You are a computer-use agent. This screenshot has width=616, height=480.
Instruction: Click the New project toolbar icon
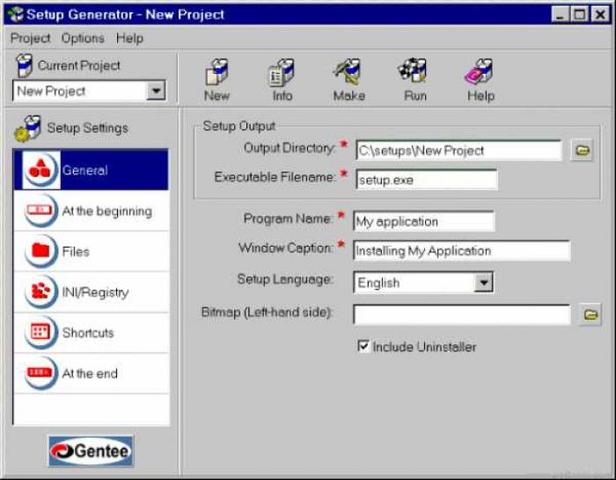coord(217,72)
